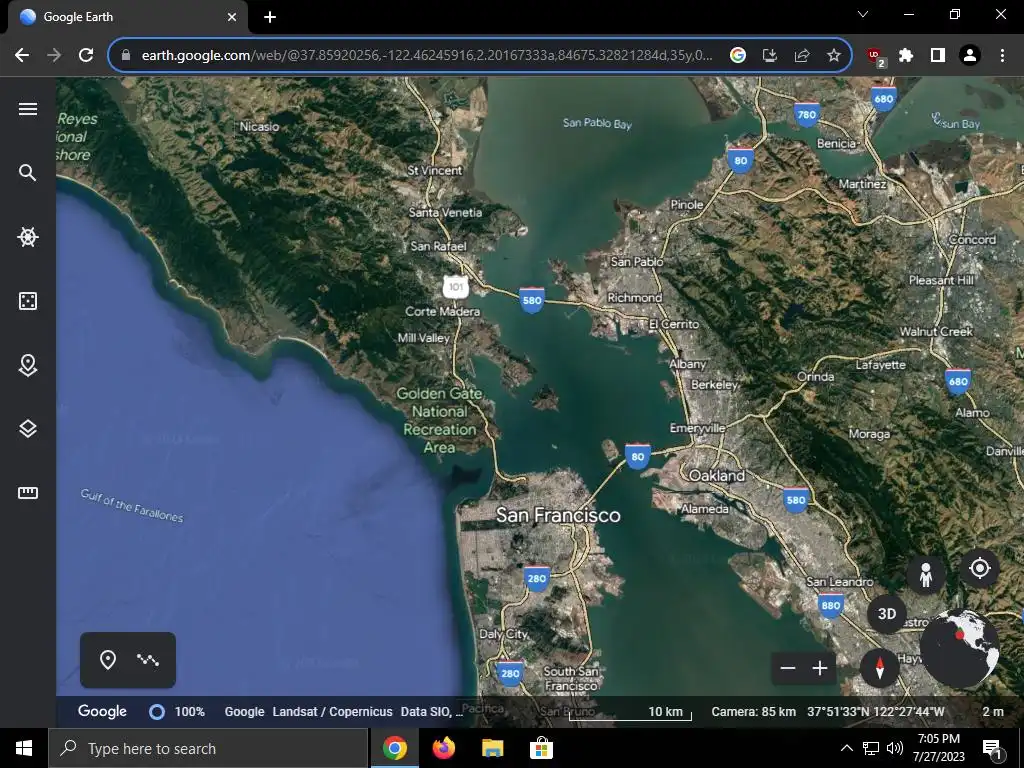The height and width of the screenshot is (768, 1024).
Task: Click the US 101 highway shield
Action: coord(456,287)
